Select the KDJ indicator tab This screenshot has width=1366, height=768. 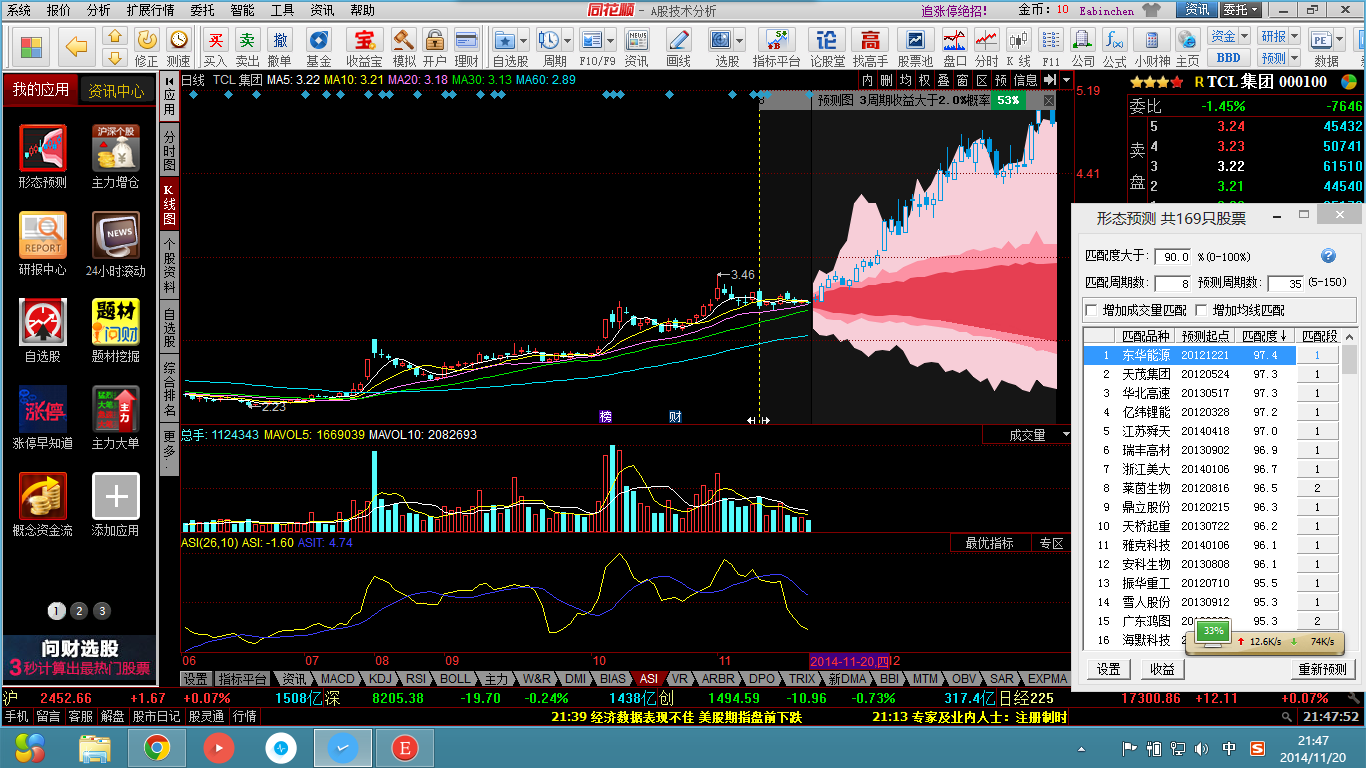(381, 679)
